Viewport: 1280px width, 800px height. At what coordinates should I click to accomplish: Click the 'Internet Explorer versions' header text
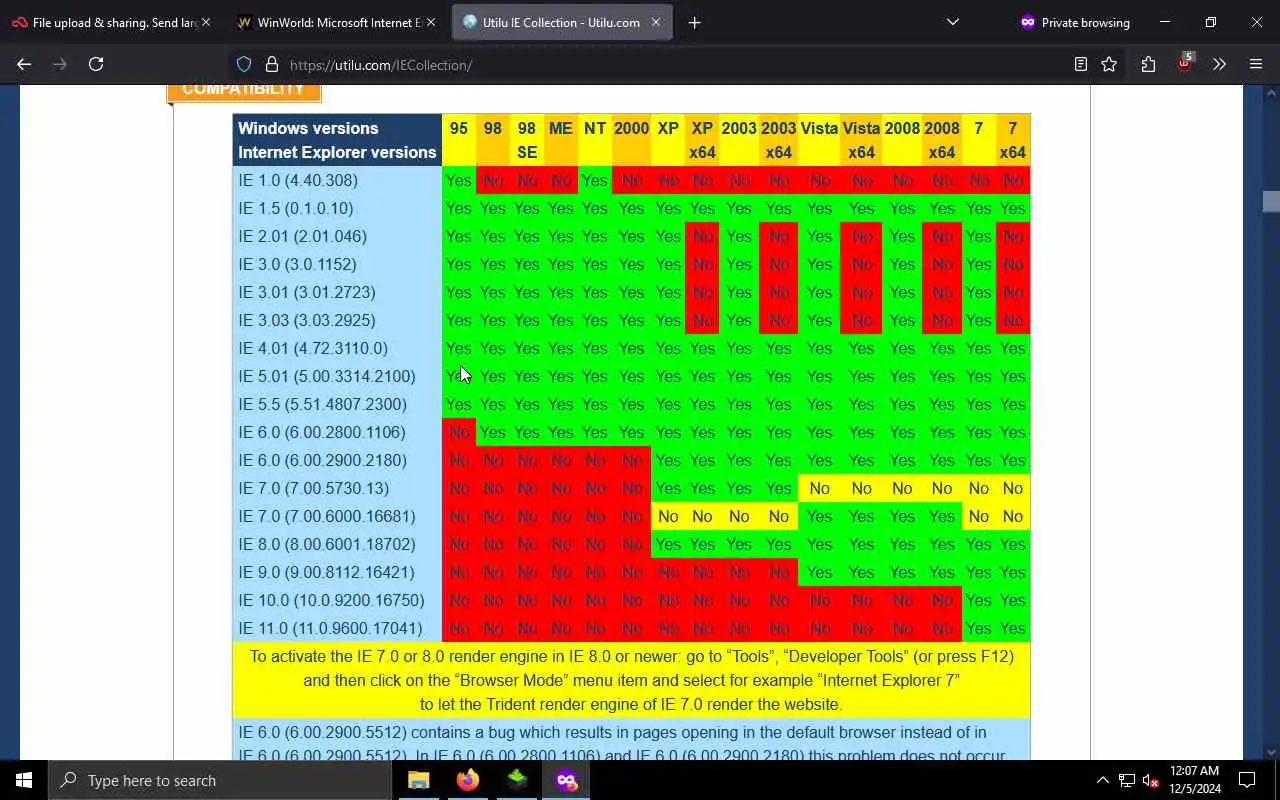point(337,152)
